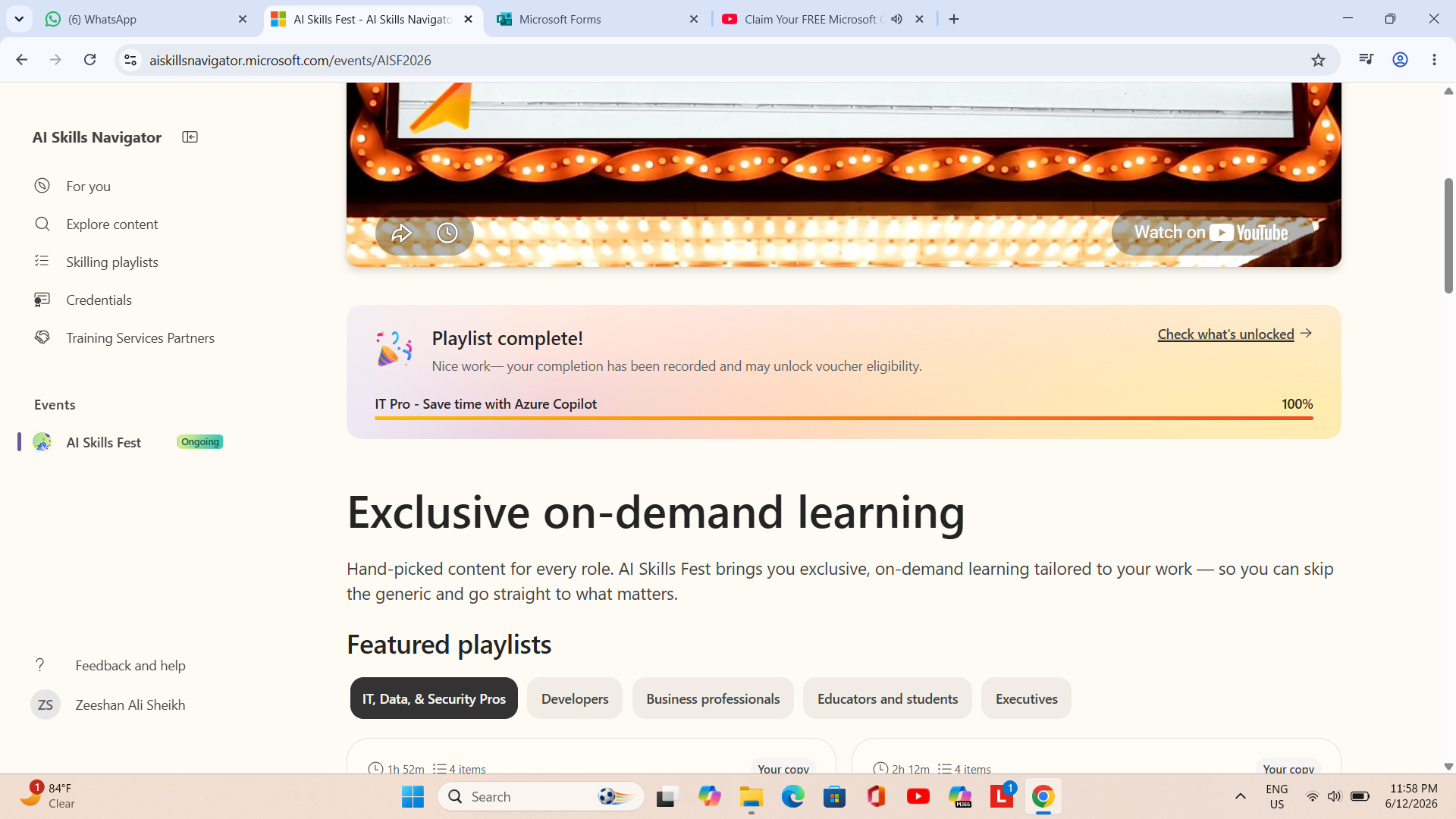The width and height of the screenshot is (1456, 819).
Task: Show hidden system tray icons
Action: (x=1241, y=796)
